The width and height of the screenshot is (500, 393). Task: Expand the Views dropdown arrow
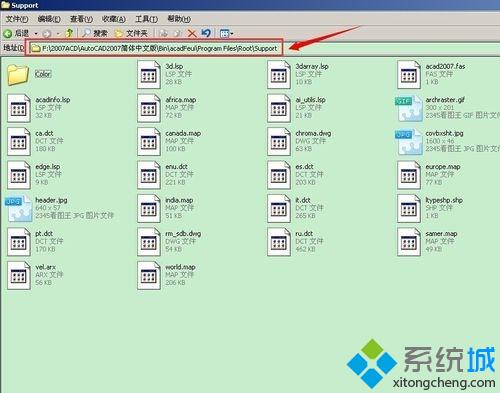click(231, 33)
